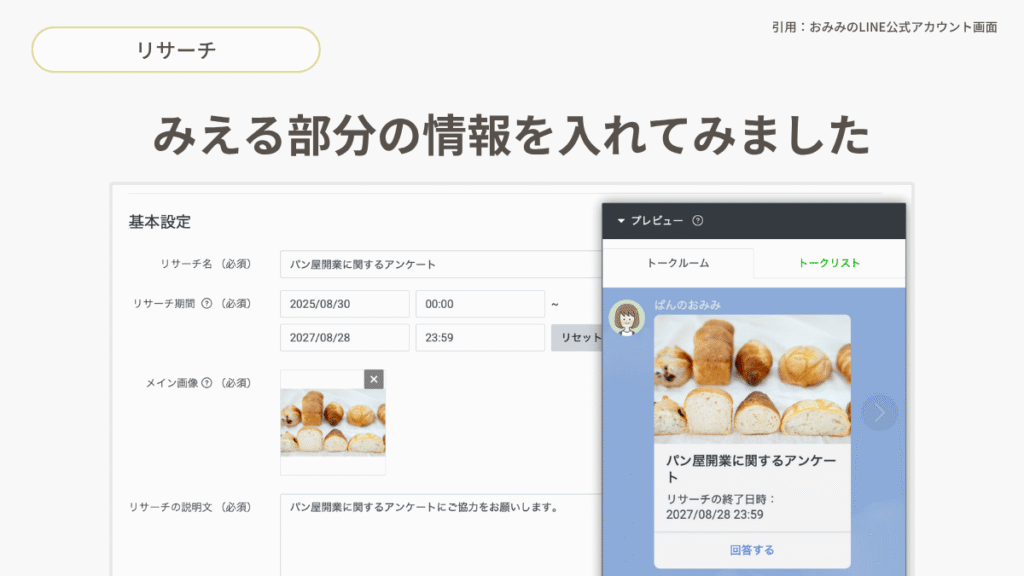
Task: Select the start time 00:00 field
Action: (x=480, y=304)
